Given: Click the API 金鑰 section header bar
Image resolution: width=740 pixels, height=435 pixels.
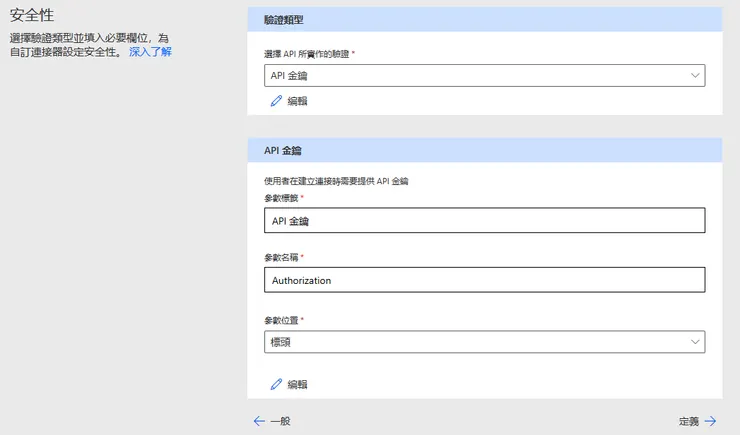Looking at the screenshot, I should [x=484, y=150].
